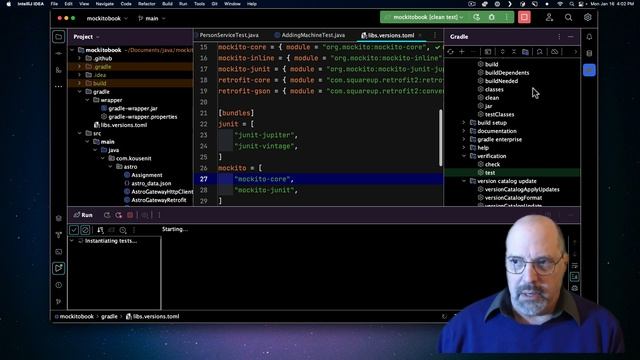This screenshot has height=360, width=640.
Task: Click the gradle breadcrumb in status bar
Action: pos(109,317)
